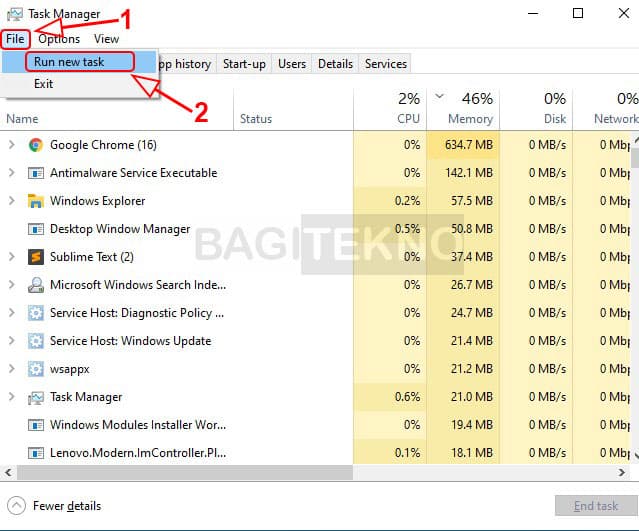Viewport: 639px width, 531px height.
Task: Click the Desktop Window Manager icon
Action: 36,229
